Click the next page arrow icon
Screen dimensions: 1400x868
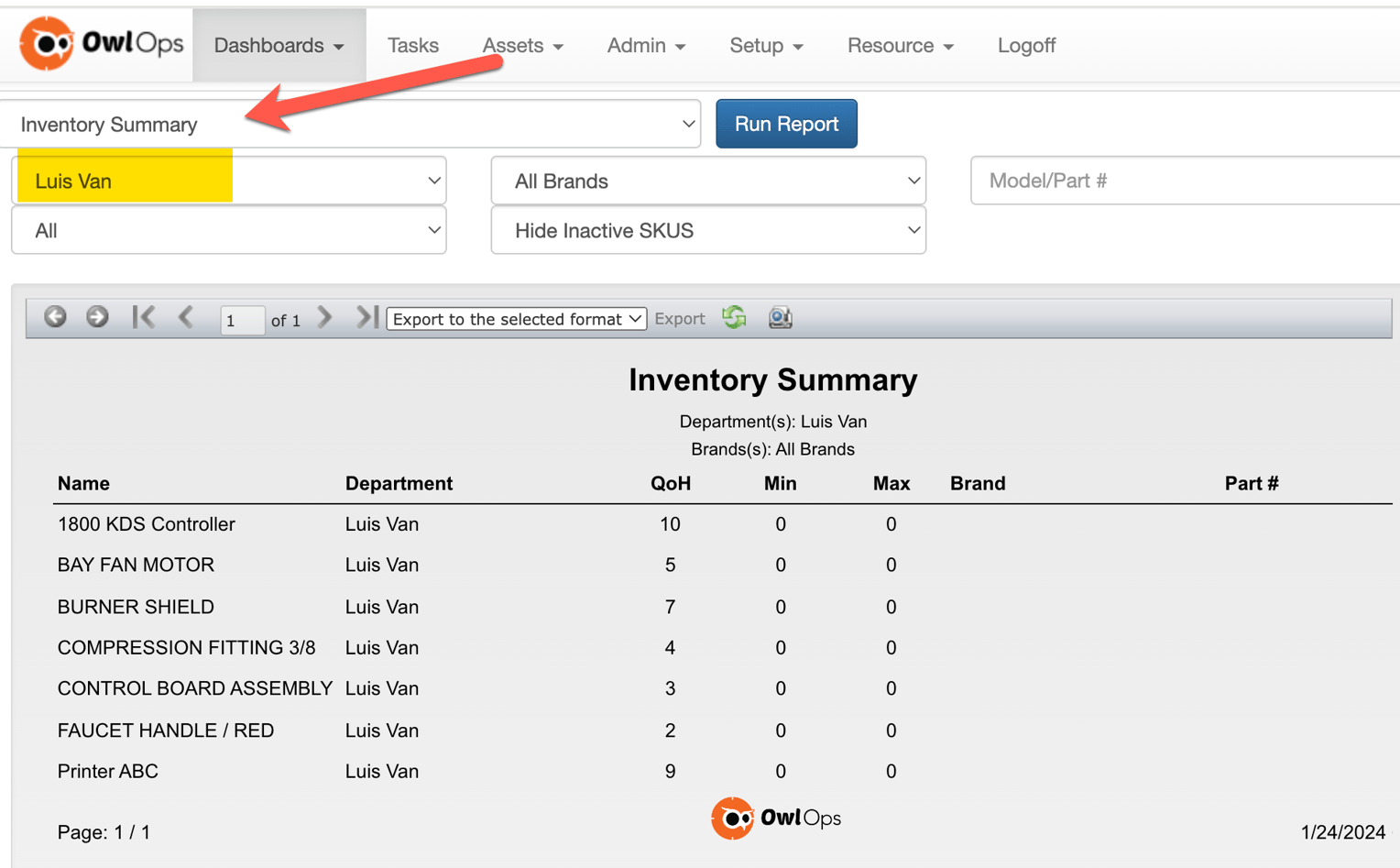click(x=323, y=316)
